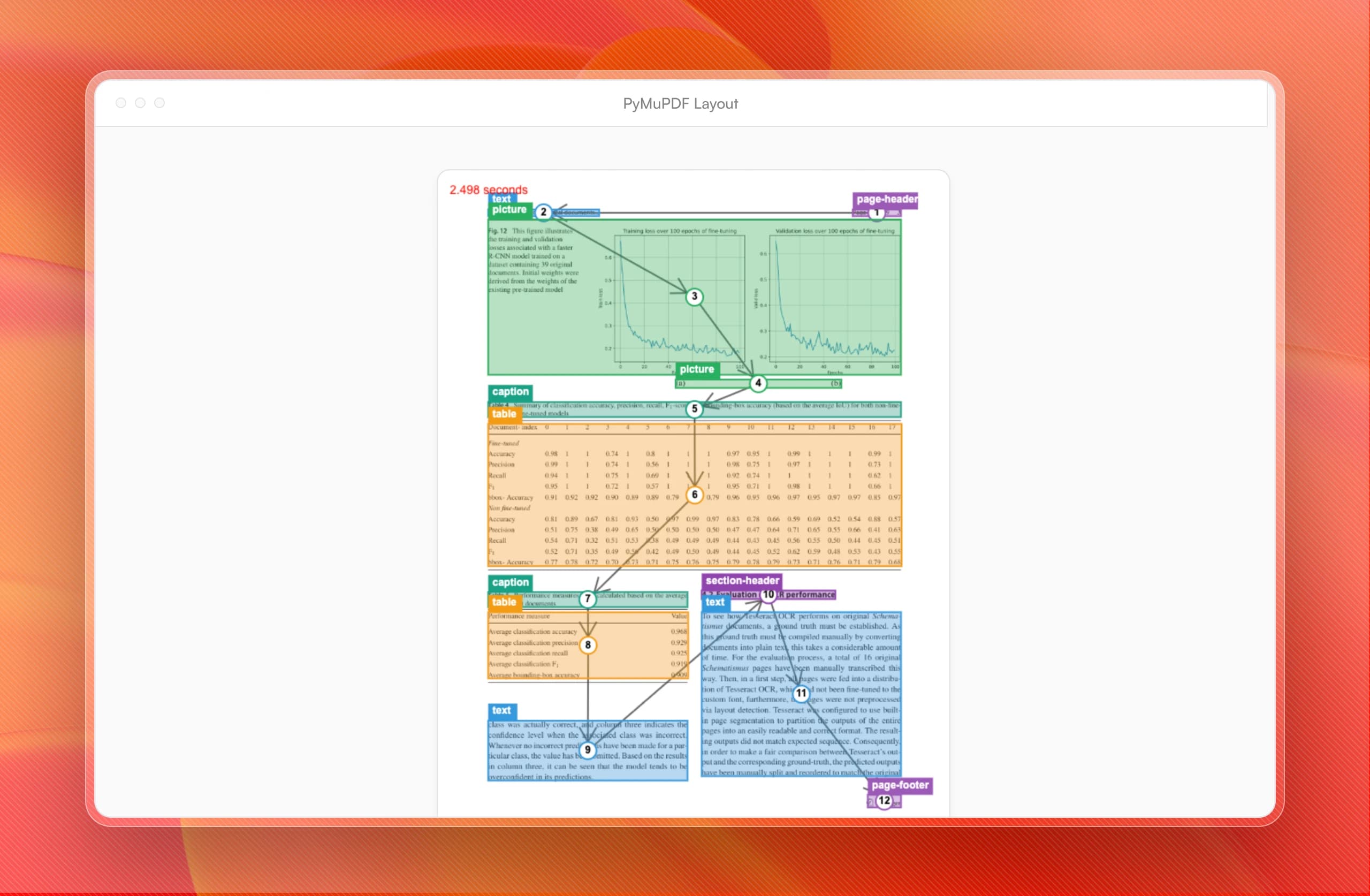1370x896 pixels.
Task: Select the text badge above the confidence paragraph
Action: [504, 710]
